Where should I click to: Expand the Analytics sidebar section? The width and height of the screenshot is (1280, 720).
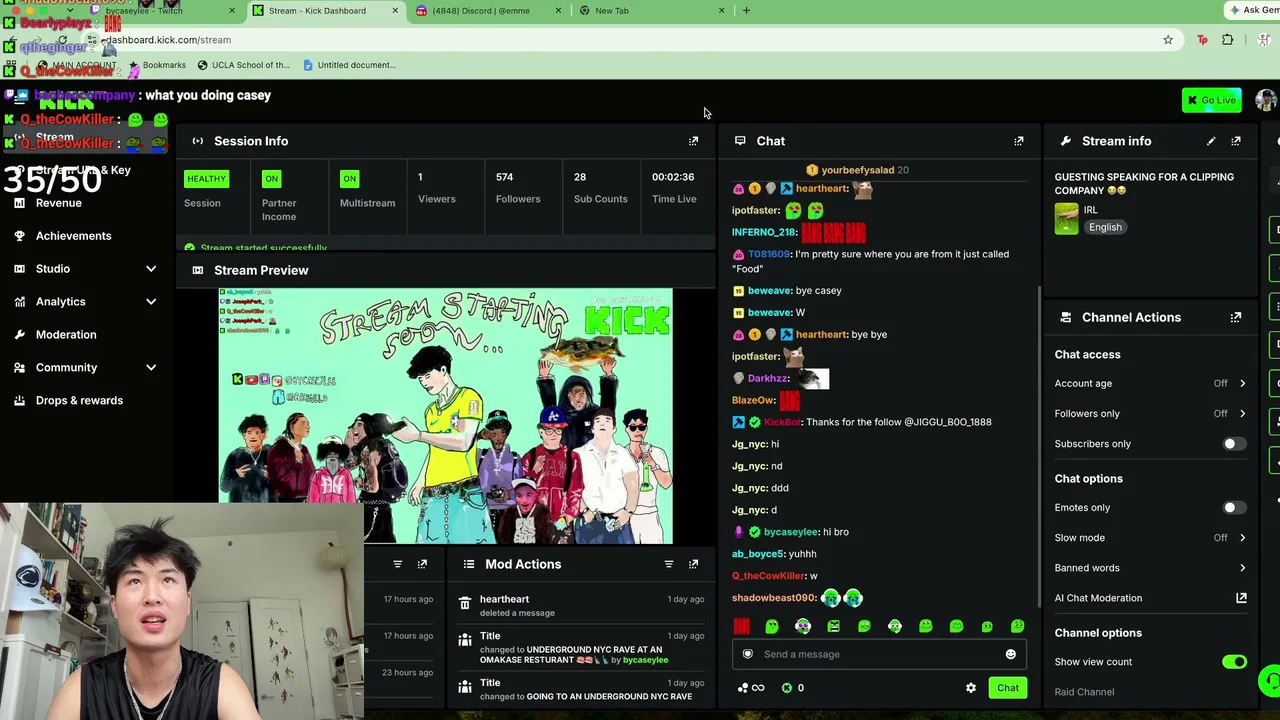click(x=151, y=302)
